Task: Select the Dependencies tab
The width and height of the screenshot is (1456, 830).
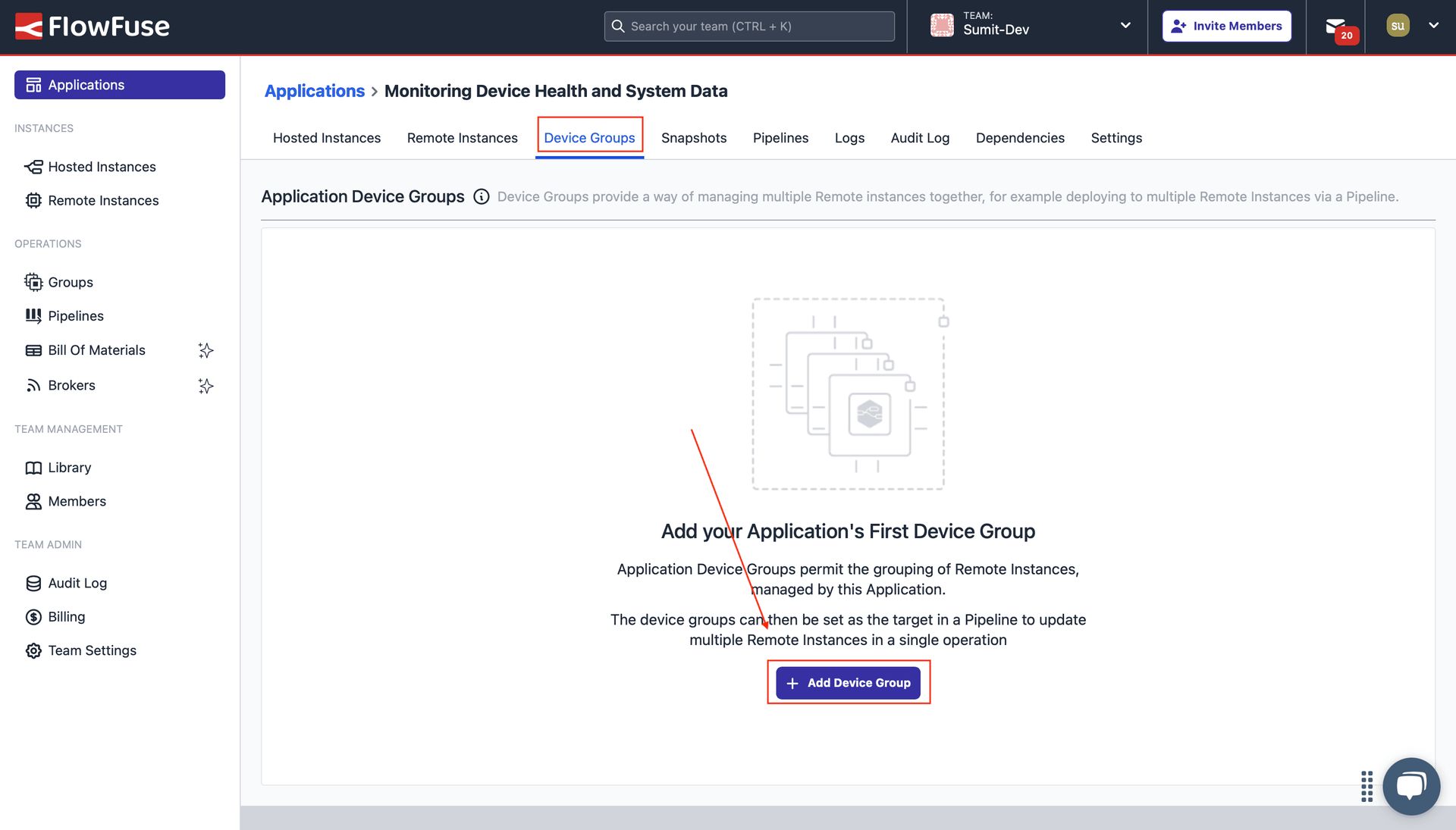Action: (1020, 137)
